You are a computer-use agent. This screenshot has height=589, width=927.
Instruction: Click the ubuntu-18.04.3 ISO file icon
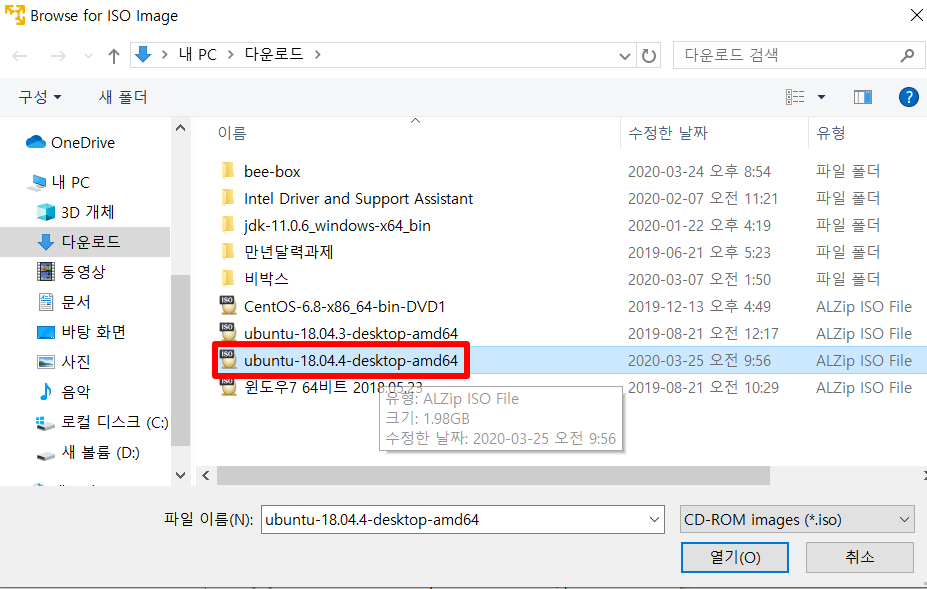coord(228,333)
